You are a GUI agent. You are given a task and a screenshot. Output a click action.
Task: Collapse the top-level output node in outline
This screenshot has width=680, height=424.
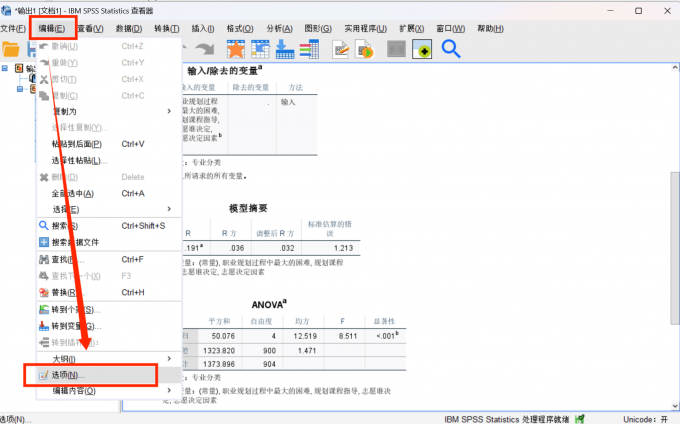coord(5,68)
